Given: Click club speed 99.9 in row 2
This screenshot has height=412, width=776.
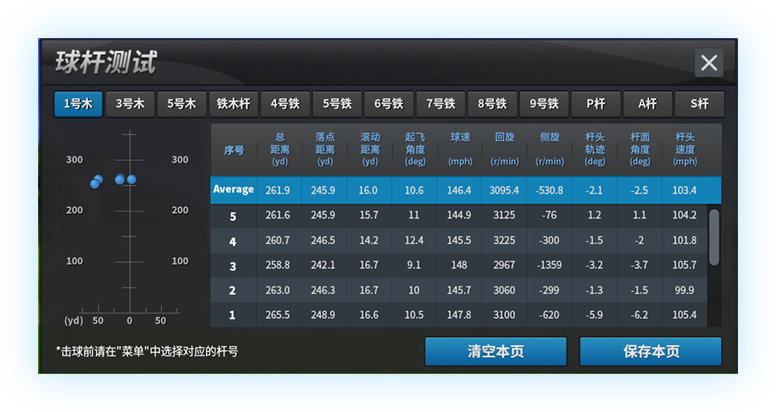Looking at the screenshot, I should [684, 290].
